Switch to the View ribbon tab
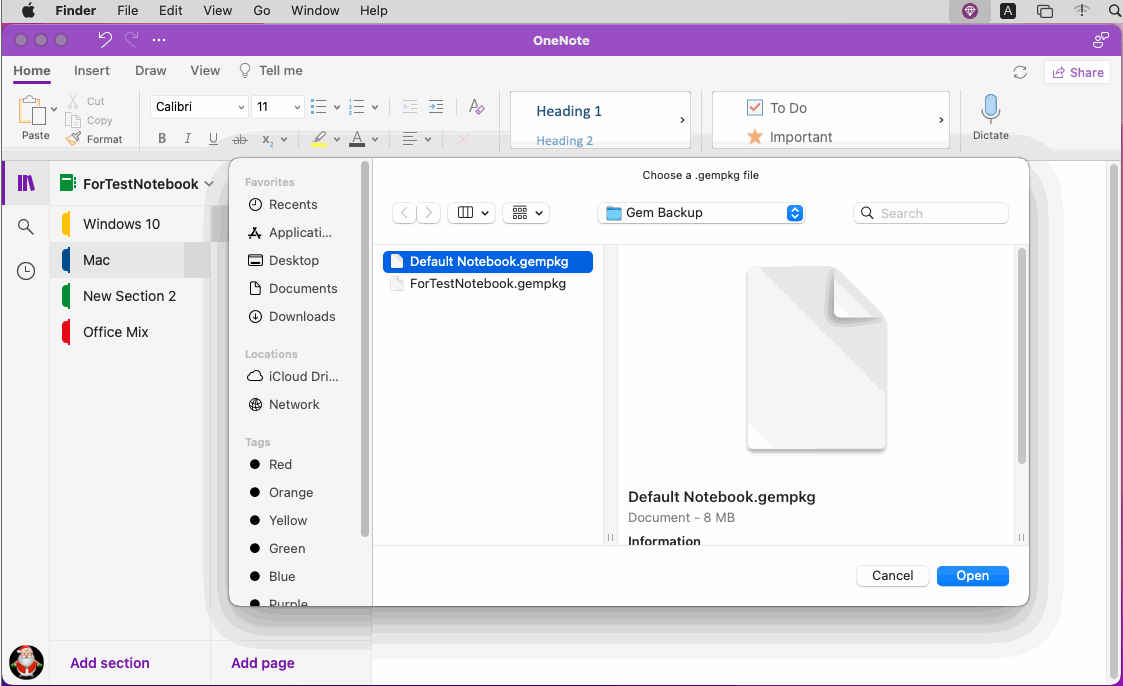This screenshot has height=686, width=1123. click(205, 71)
